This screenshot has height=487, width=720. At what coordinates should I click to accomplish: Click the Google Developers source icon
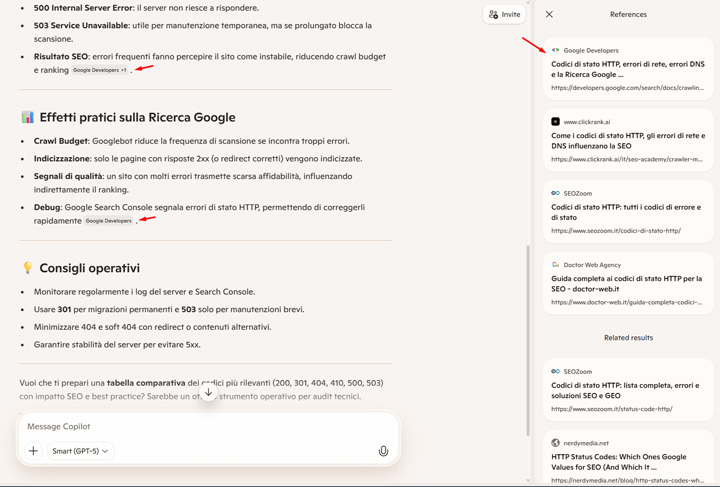[x=555, y=50]
